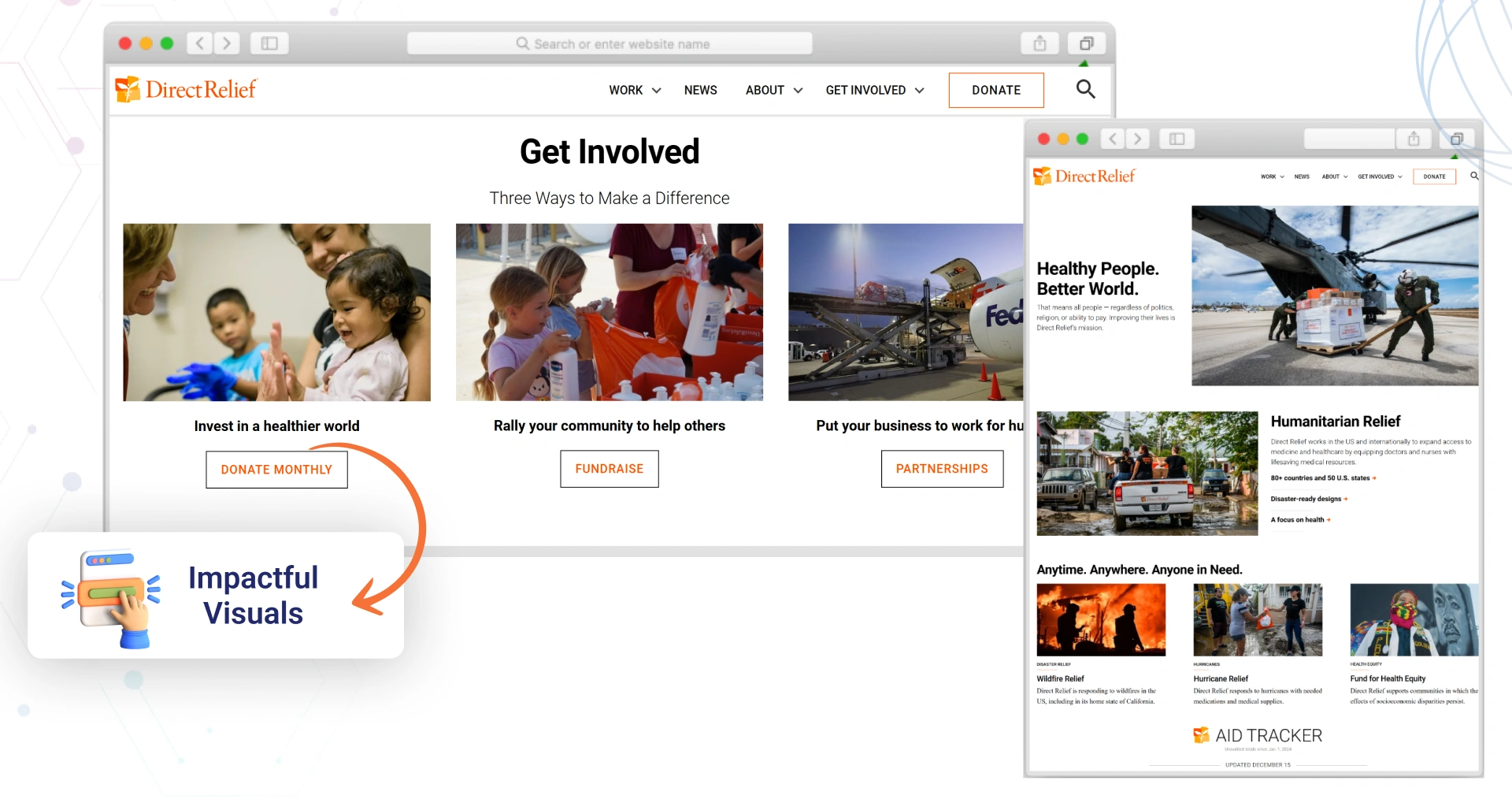Click DONATE MONTHLY button

276,470
